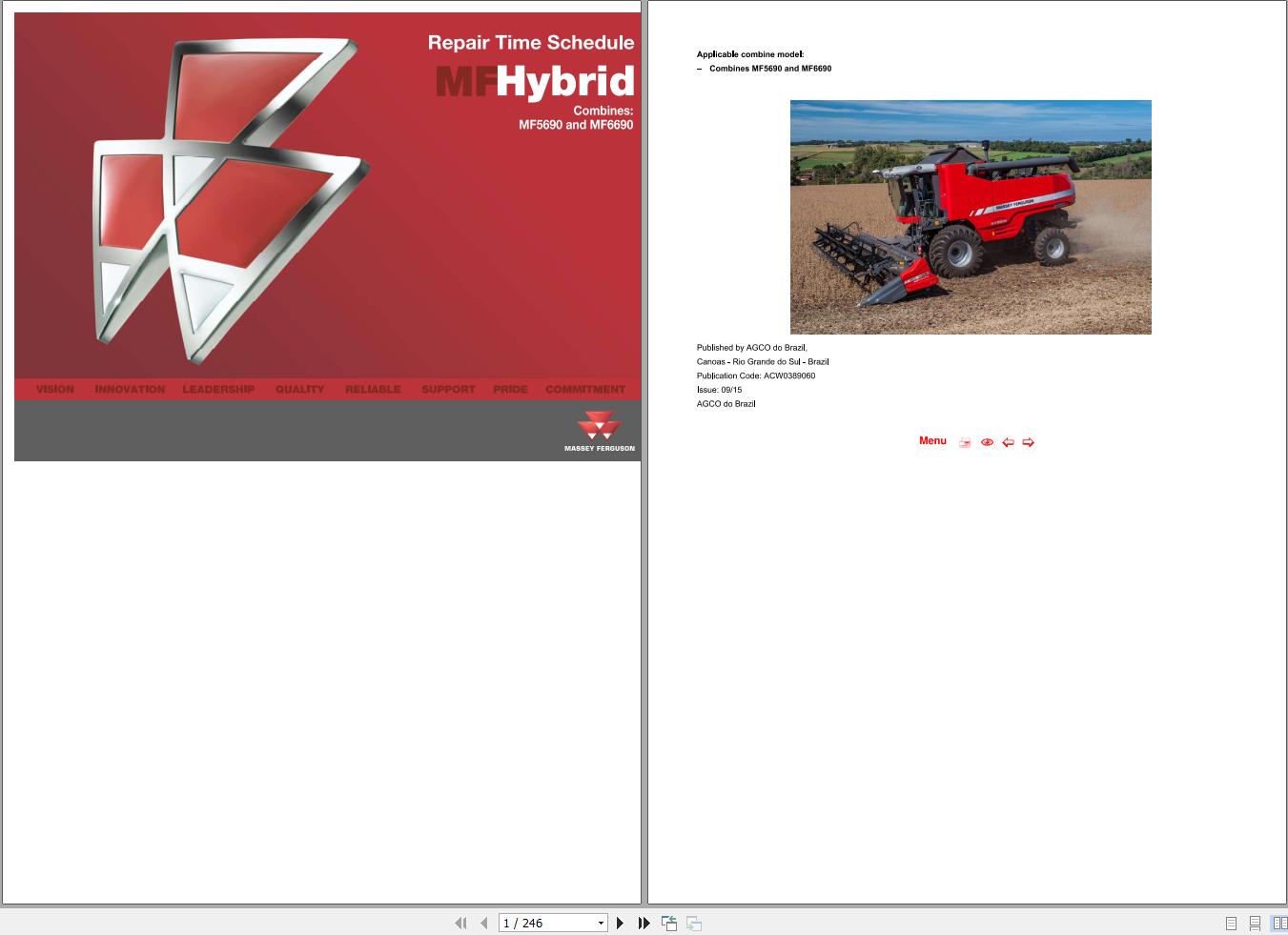Go to the previous page
Screen dimensions: 1288x935
[x=484, y=923]
